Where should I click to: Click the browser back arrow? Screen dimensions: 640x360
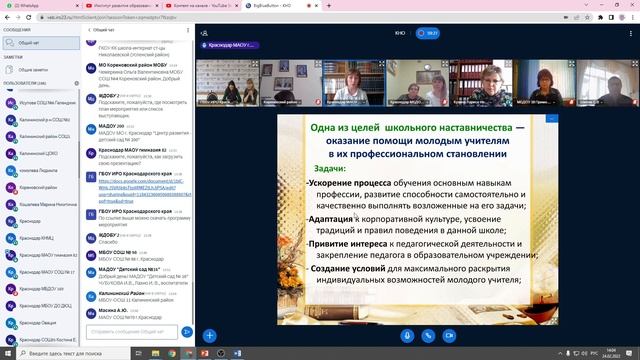click(x=7, y=17)
